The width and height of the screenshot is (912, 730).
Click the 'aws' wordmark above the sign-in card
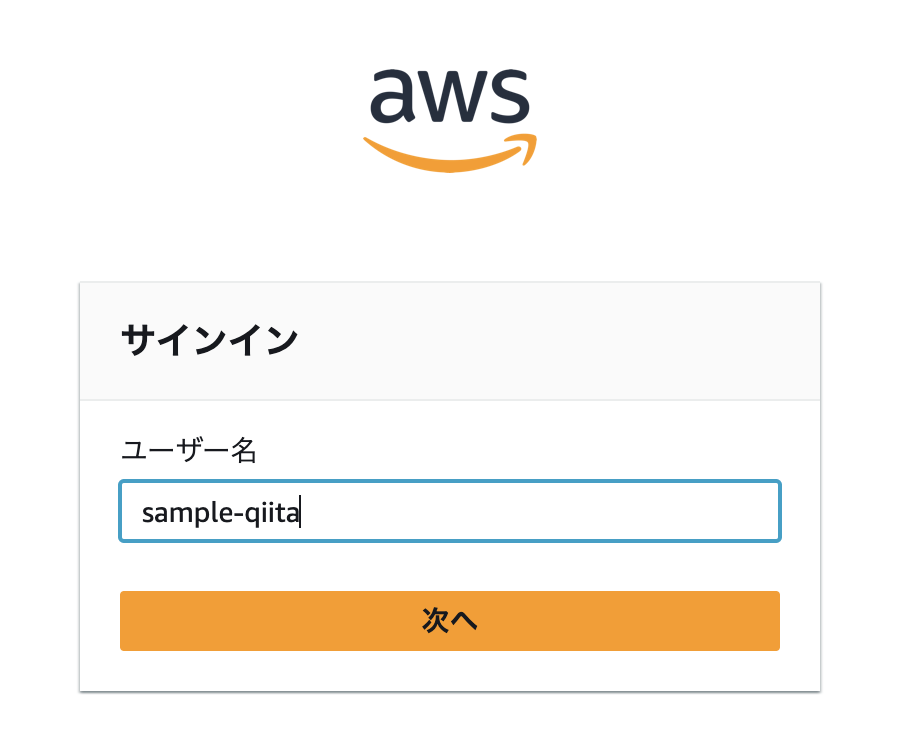[450, 95]
